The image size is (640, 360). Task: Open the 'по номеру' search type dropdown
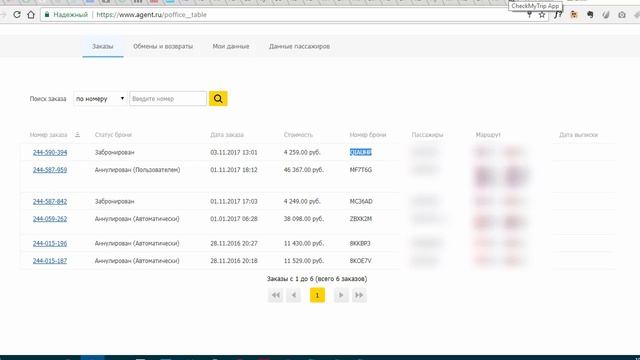click(x=100, y=99)
